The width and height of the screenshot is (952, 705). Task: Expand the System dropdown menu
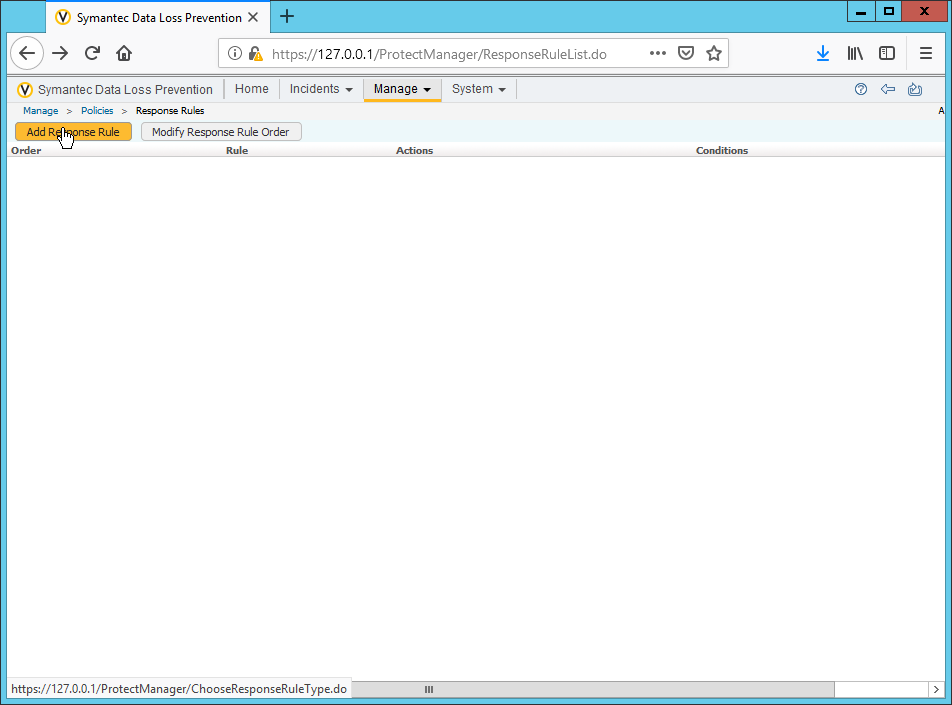pyautogui.click(x=478, y=89)
